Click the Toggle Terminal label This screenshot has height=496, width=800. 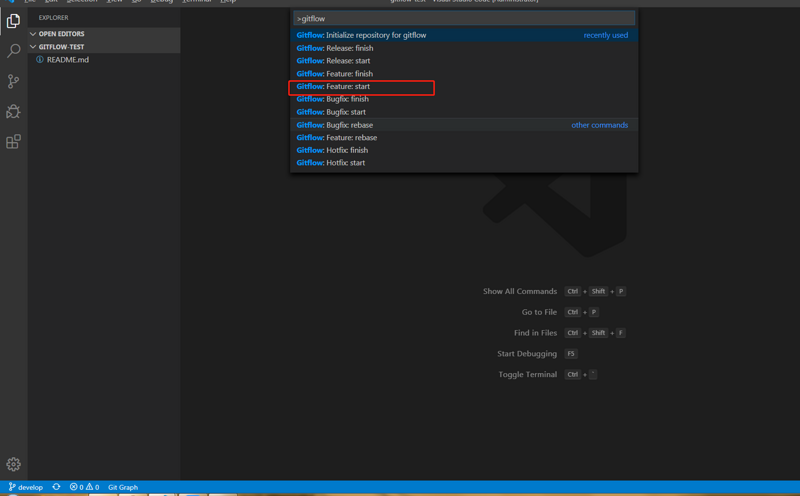528,375
